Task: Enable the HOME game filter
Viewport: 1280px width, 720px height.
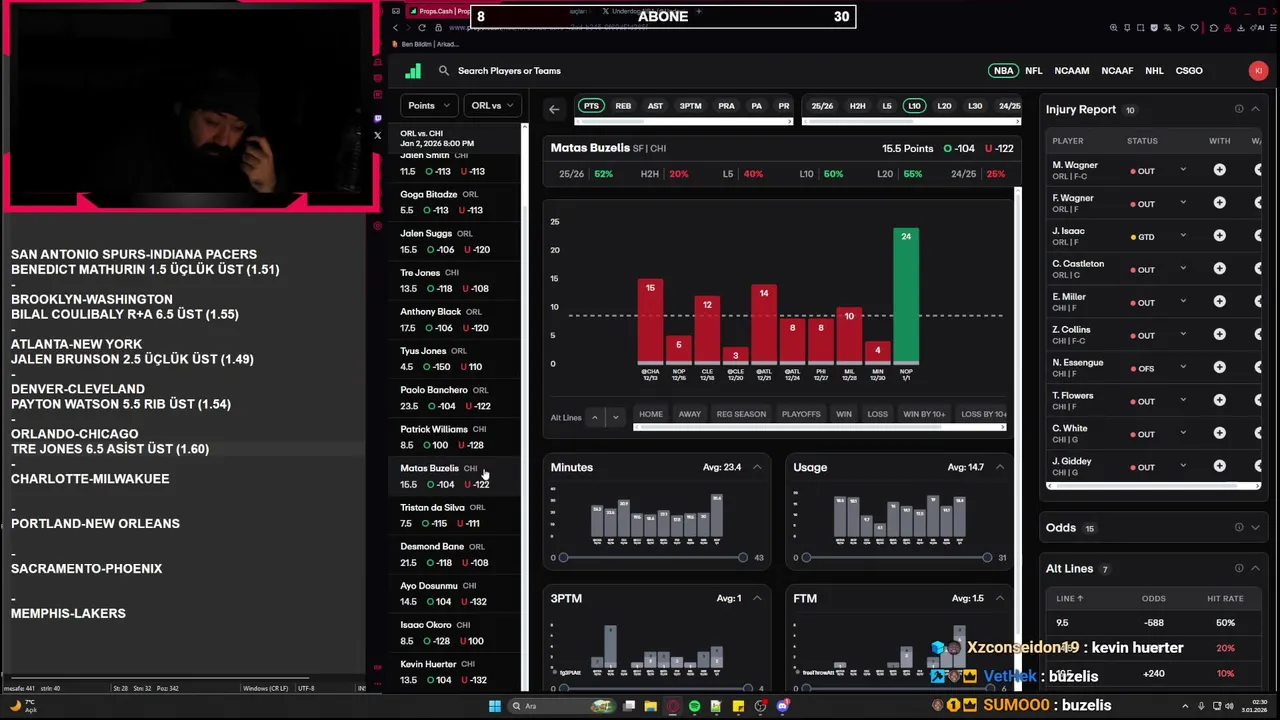Action: coord(651,414)
